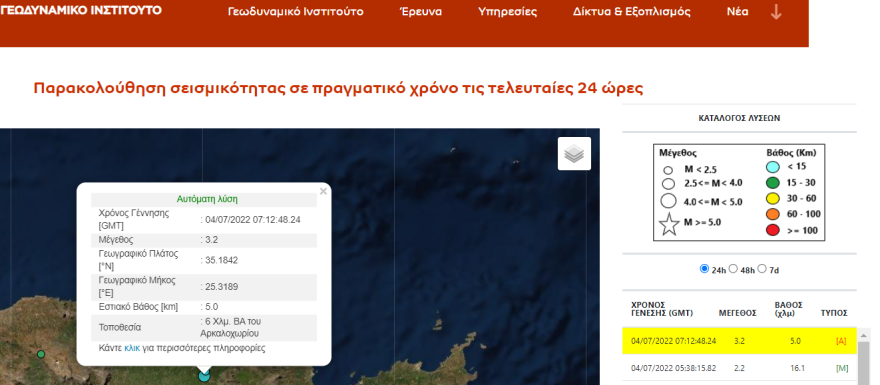This screenshot has height=385, width=880.
Task: Click the ΧΡΟΝΟΣ ΓΕΝΕΣΗΣ (GMT) column header
Action: click(x=662, y=309)
